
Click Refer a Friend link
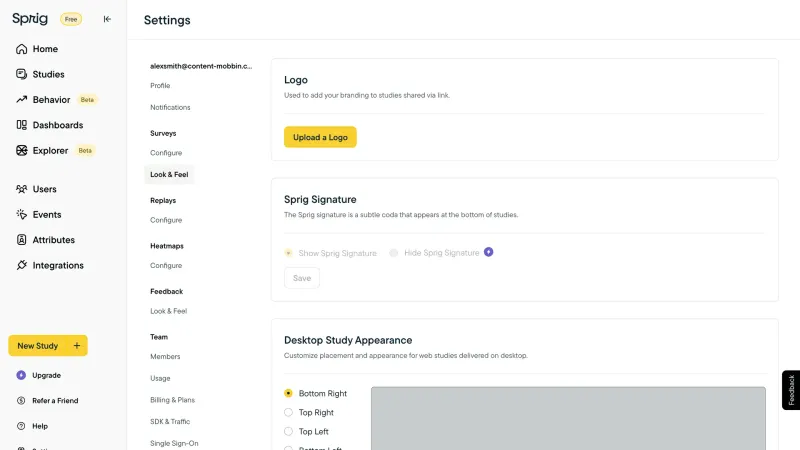click(55, 401)
